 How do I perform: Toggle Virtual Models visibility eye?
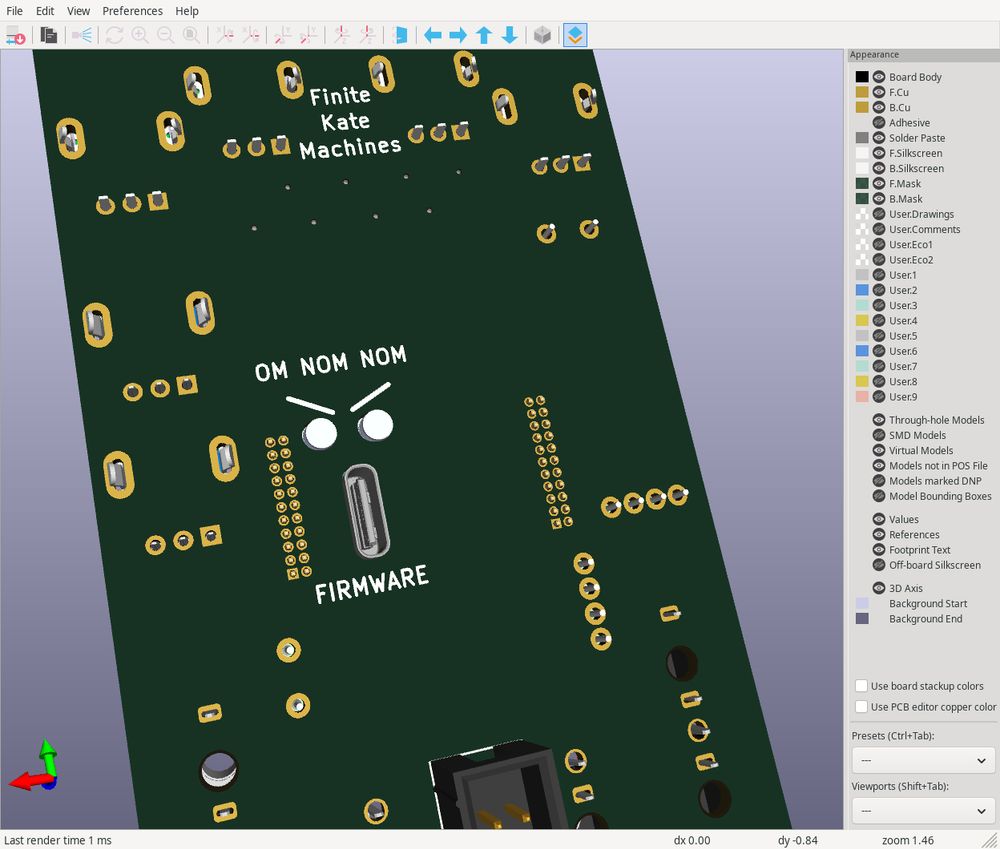(879, 450)
